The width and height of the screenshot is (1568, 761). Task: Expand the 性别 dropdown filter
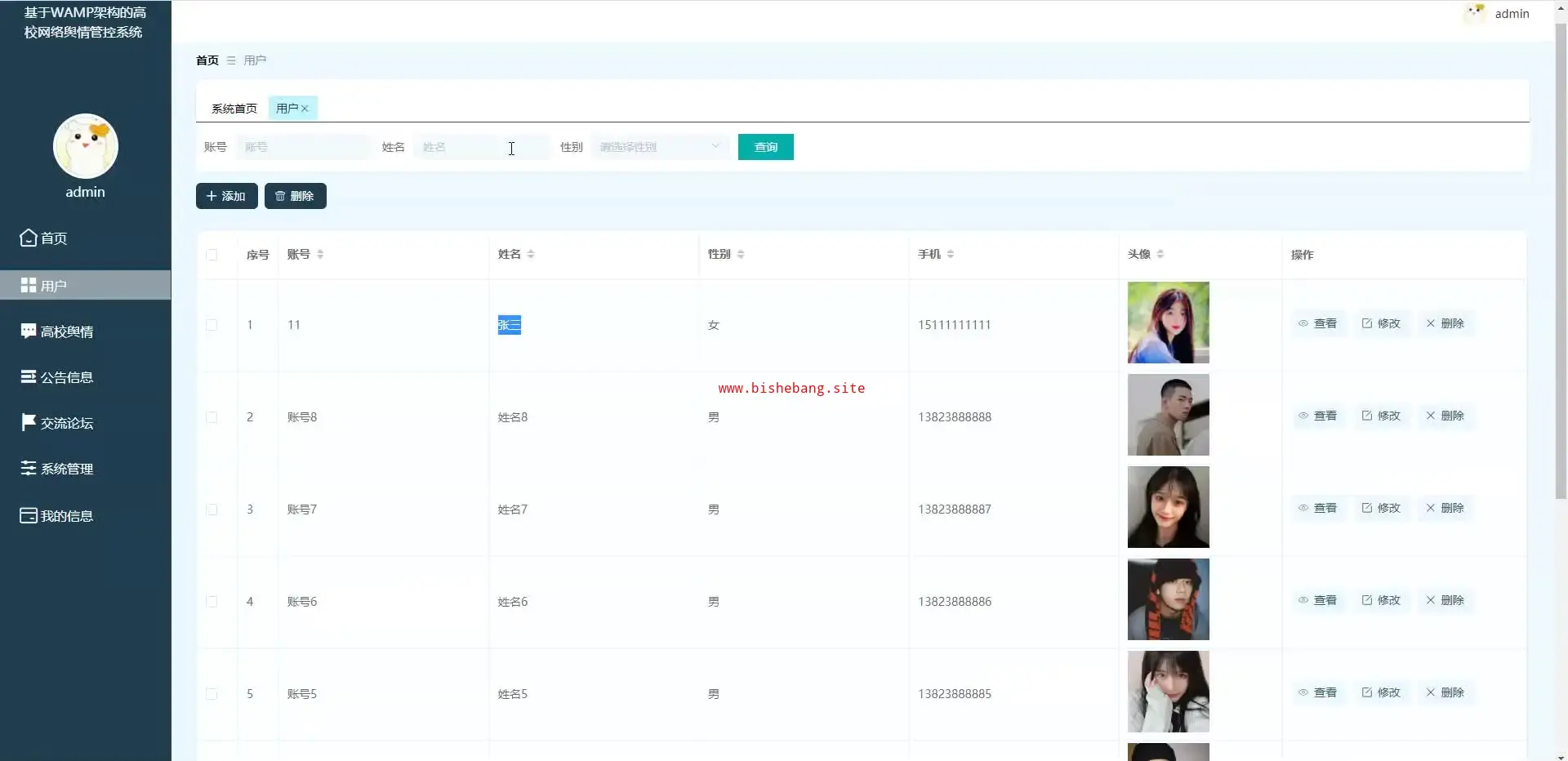click(659, 147)
